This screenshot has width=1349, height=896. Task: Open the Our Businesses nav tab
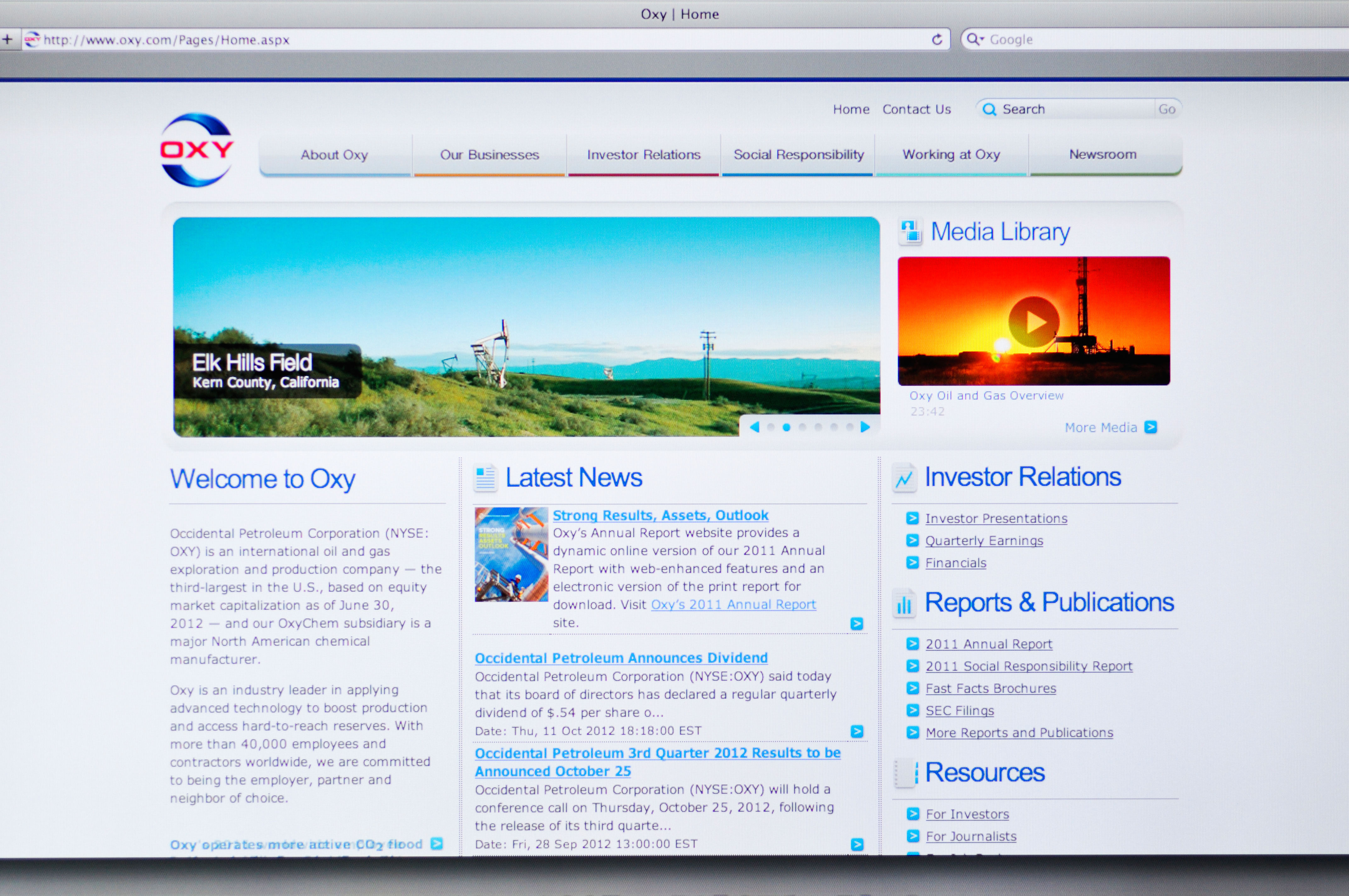point(489,155)
